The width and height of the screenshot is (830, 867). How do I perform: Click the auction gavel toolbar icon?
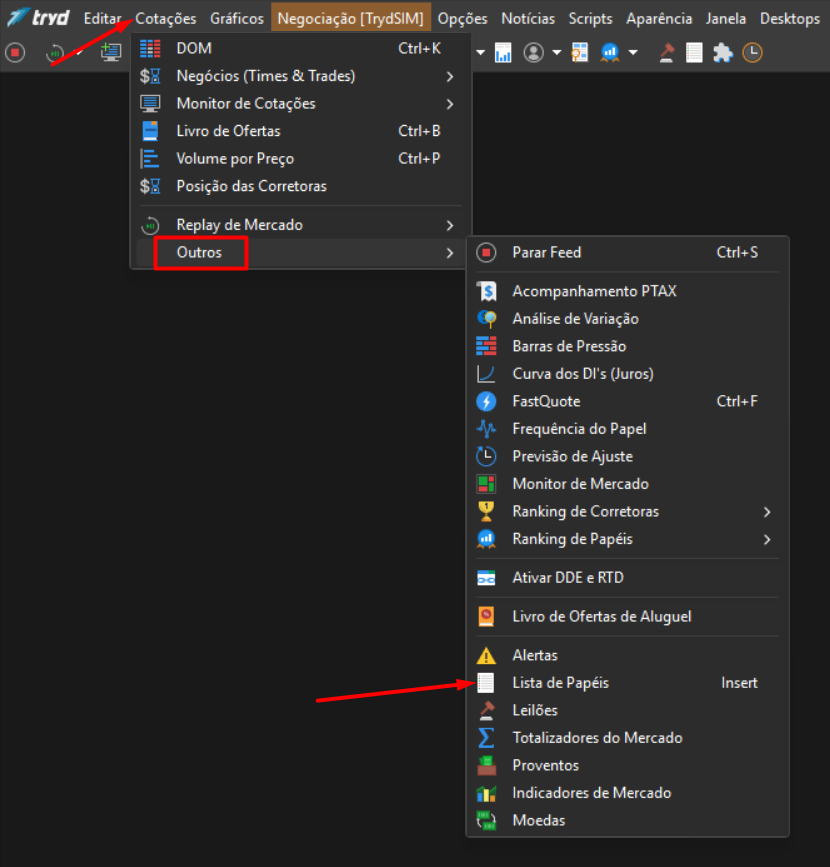(x=666, y=53)
